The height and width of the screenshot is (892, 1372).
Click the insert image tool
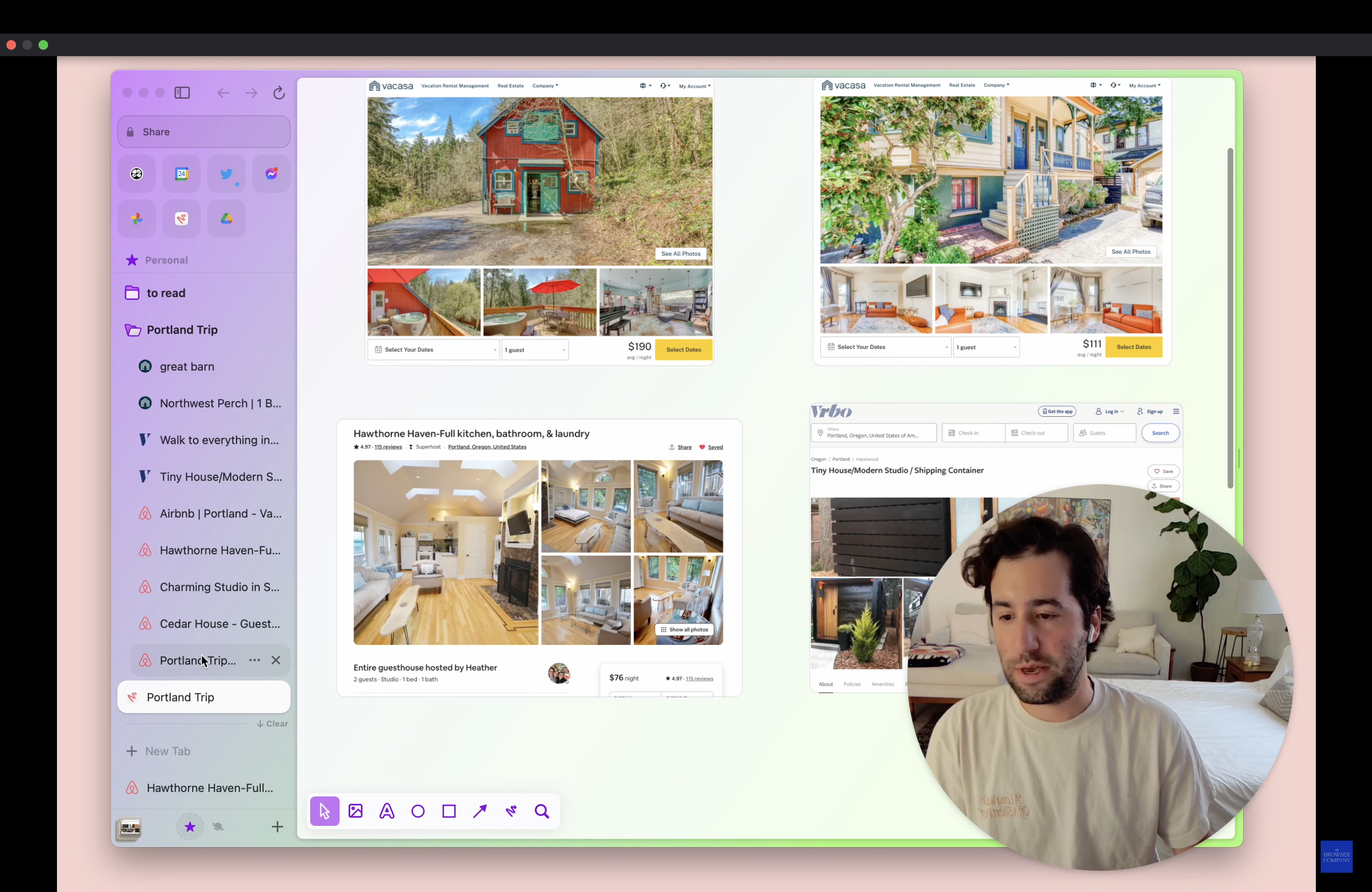tap(356, 811)
